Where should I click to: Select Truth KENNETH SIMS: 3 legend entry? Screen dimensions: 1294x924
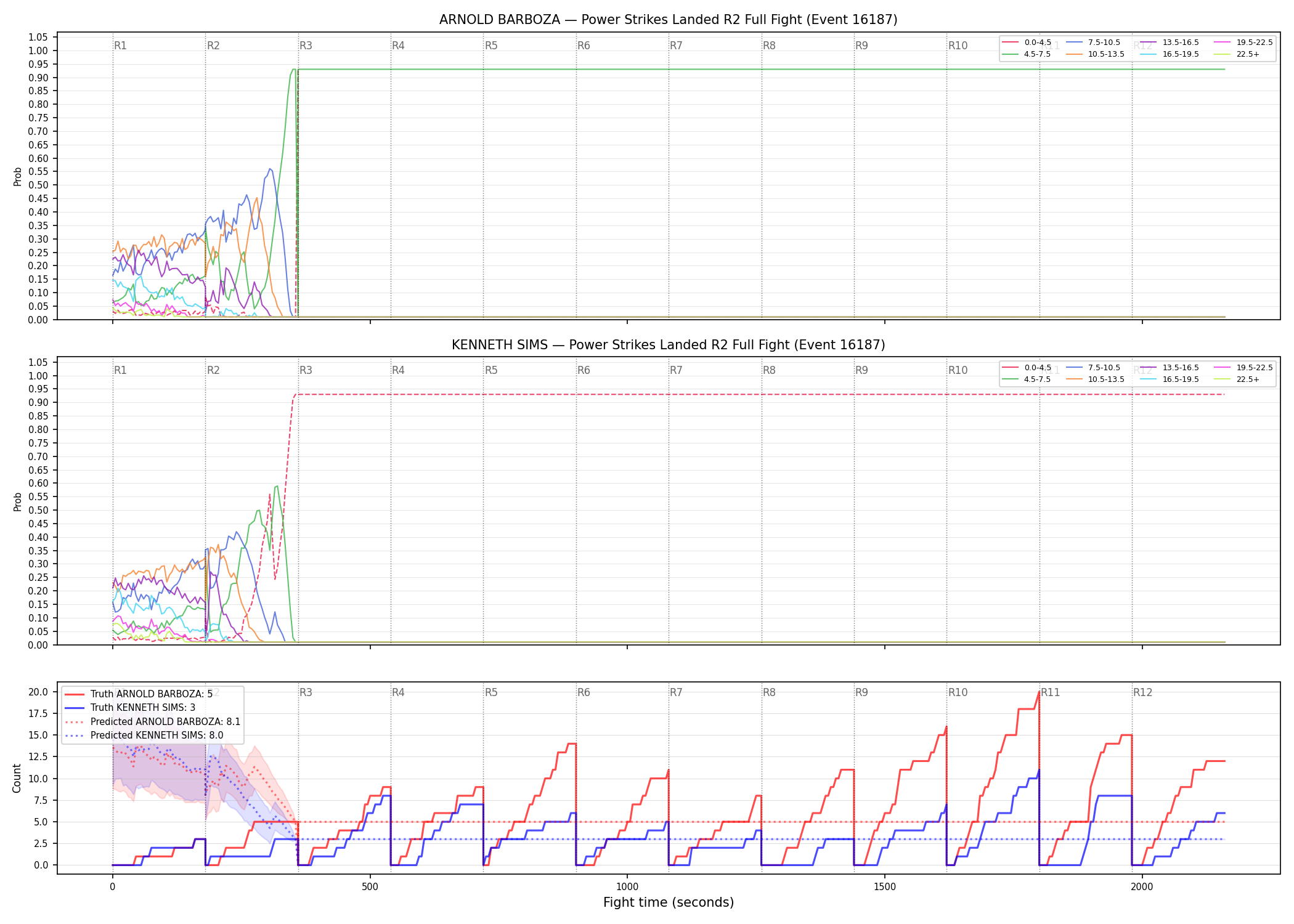click(x=130, y=708)
